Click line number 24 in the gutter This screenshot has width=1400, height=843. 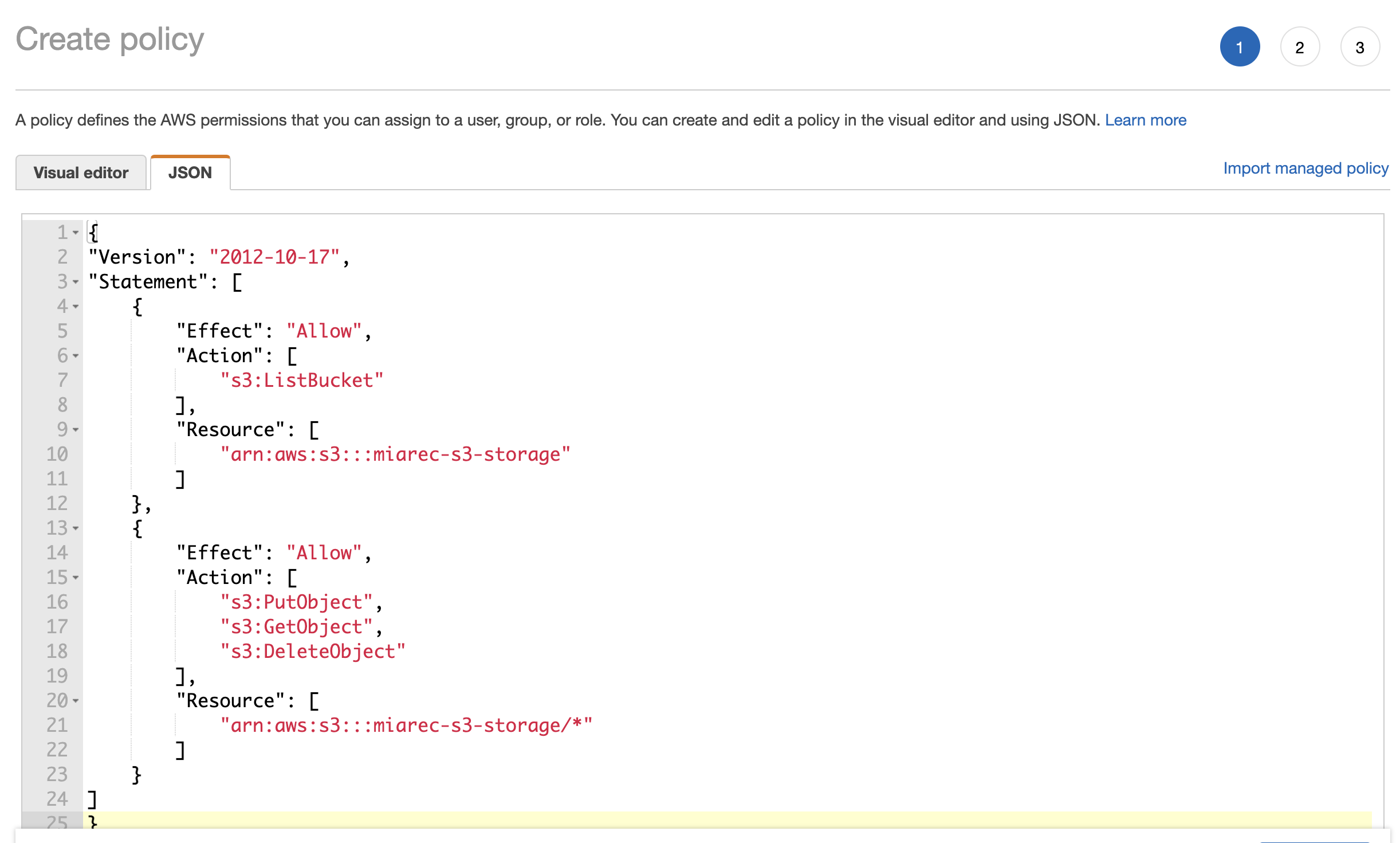(x=57, y=799)
